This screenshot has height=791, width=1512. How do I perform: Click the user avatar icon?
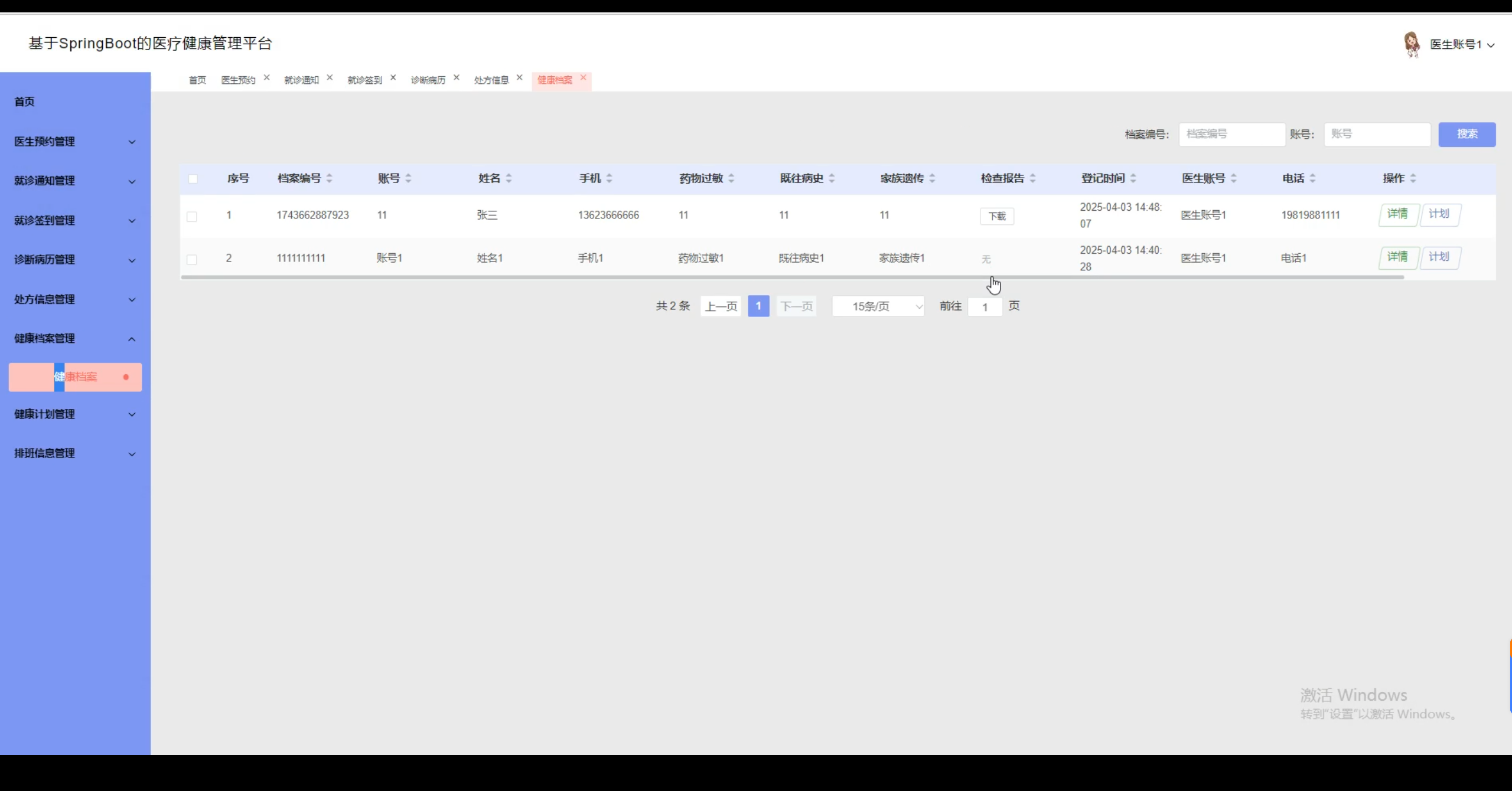tap(1412, 44)
